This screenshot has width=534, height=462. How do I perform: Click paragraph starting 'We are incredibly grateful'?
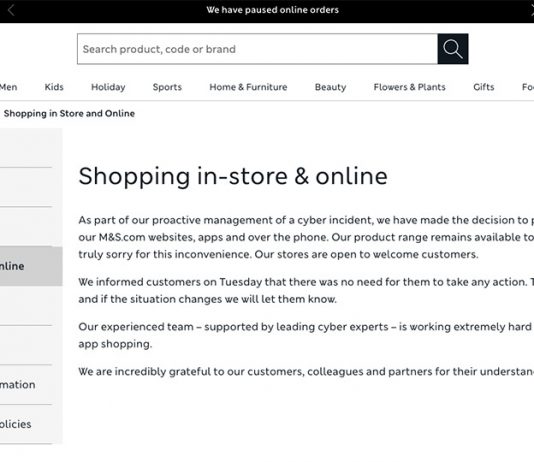[x=306, y=371]
